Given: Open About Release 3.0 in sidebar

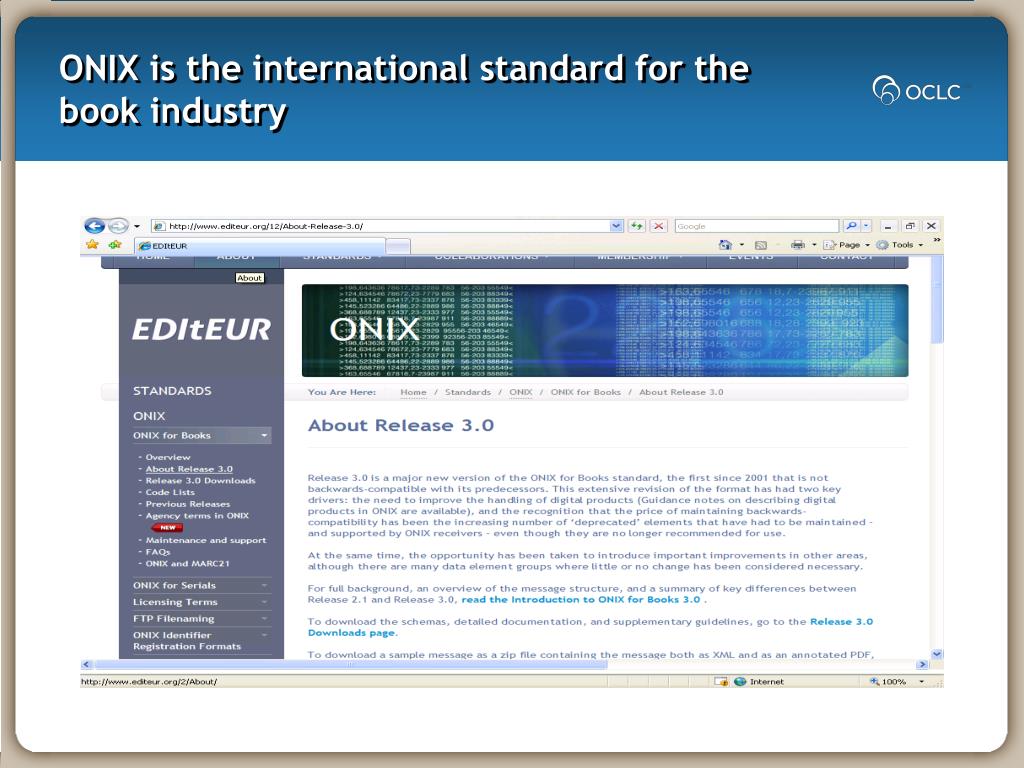Looking at the screenshot, I should (189, 469).
